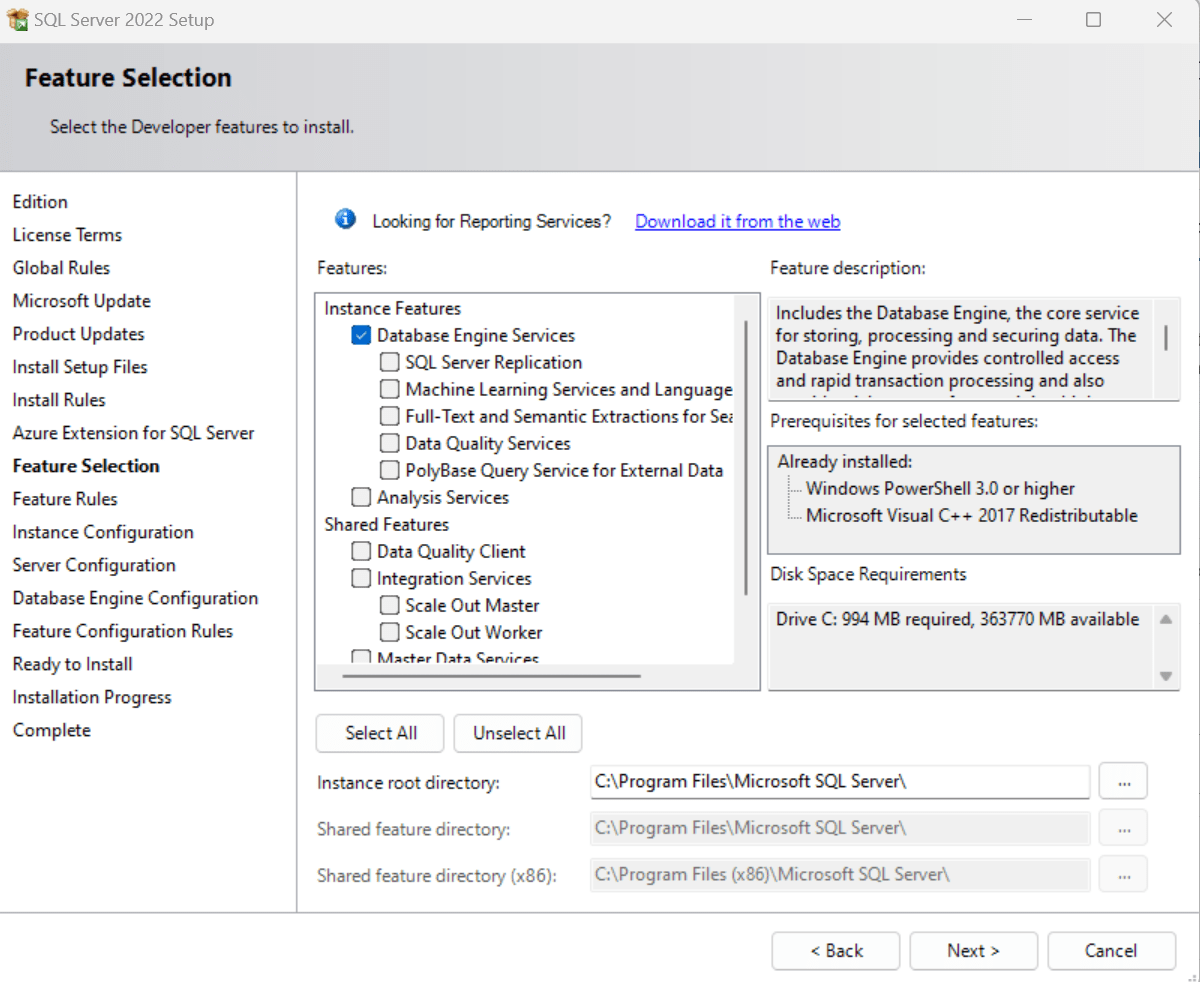Screen dimensions: 1200x982
Task: Select Install Setup Files step
Action: 80,367
